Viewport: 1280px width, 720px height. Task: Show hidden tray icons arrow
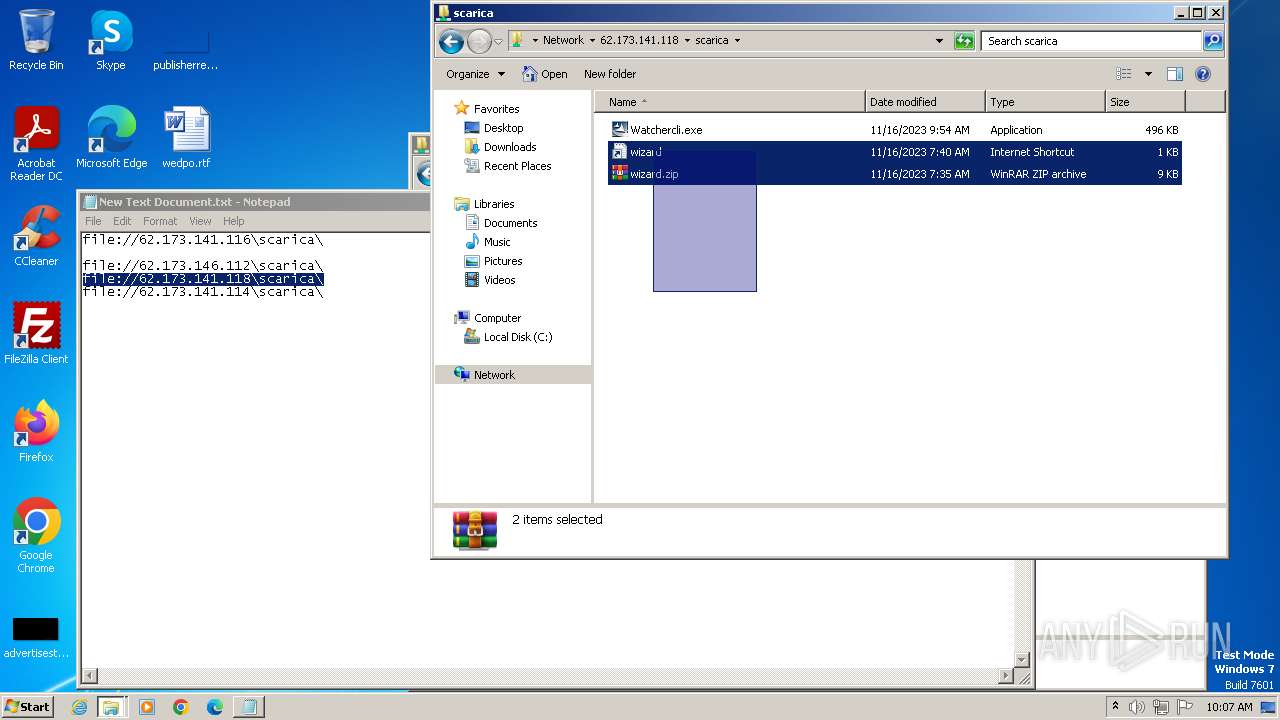click(1115, 706)
